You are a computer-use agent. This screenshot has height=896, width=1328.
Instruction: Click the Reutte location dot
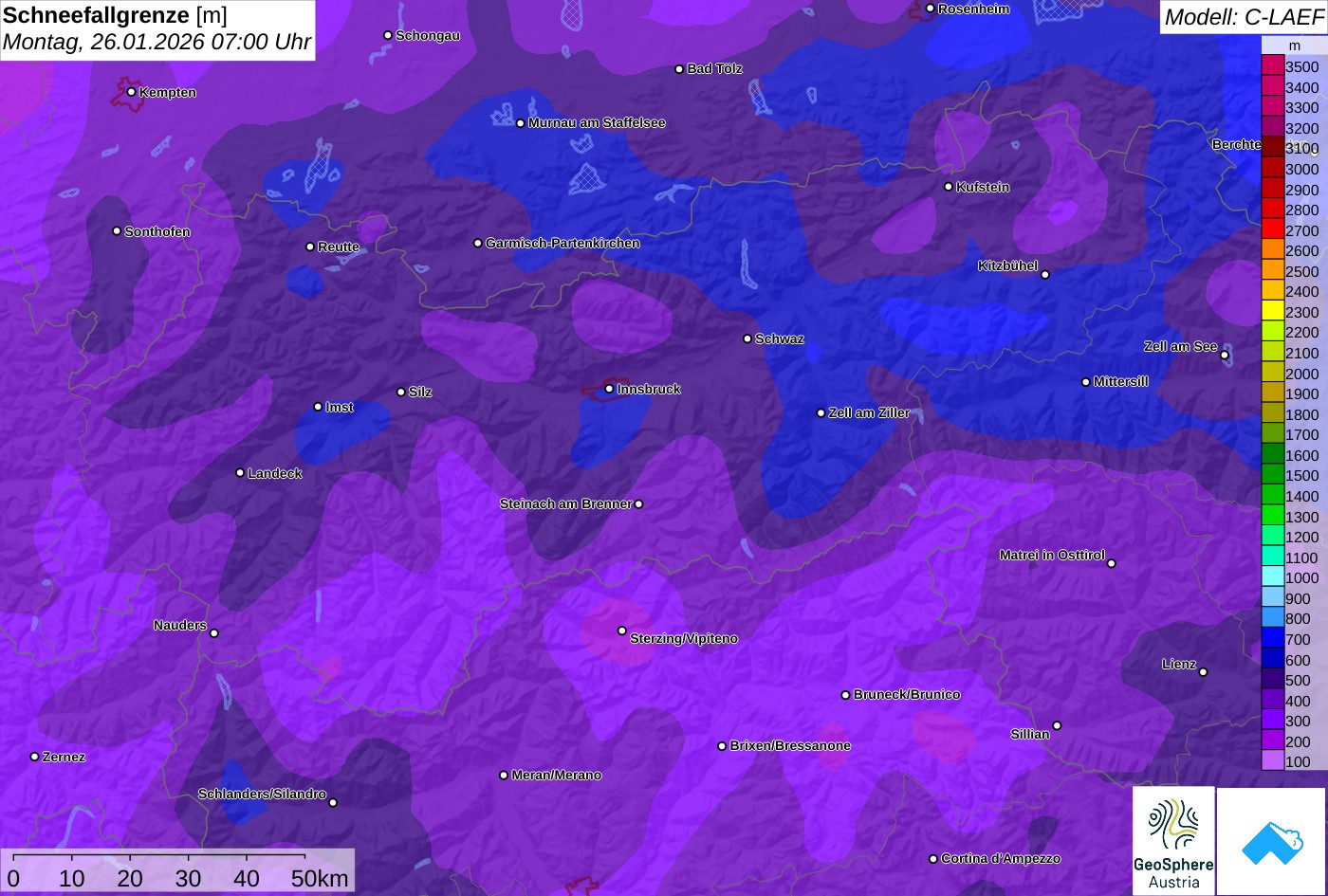[310, 247]
